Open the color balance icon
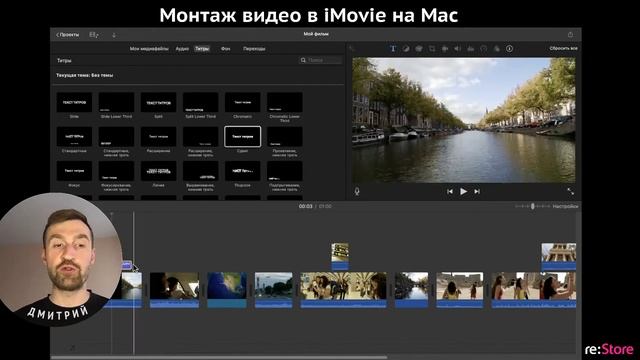Image resolution: width=640 pixels, height=360 pixels. click(x=406, y=49)
